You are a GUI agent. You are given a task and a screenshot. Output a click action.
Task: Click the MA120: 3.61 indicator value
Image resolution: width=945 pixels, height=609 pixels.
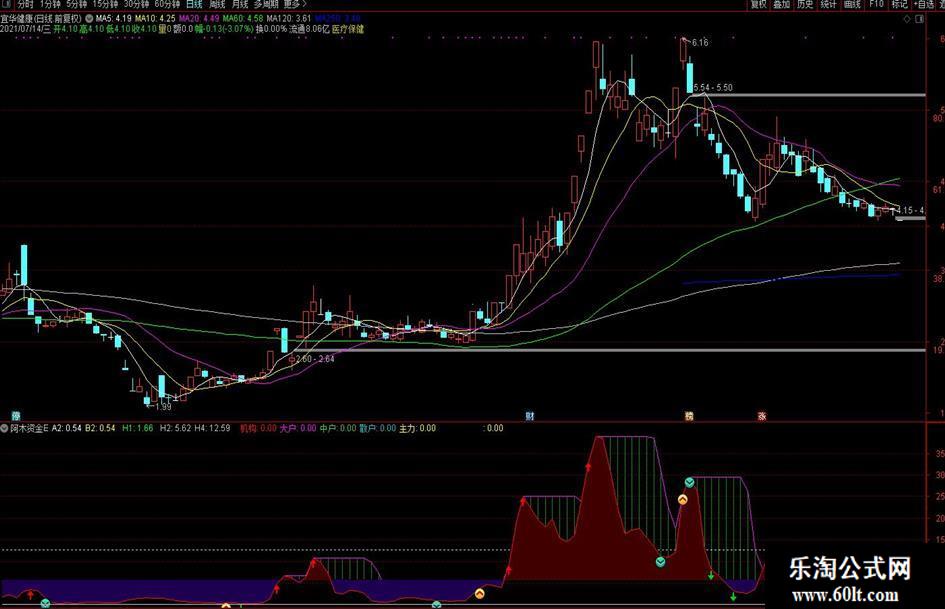point(289,19)
